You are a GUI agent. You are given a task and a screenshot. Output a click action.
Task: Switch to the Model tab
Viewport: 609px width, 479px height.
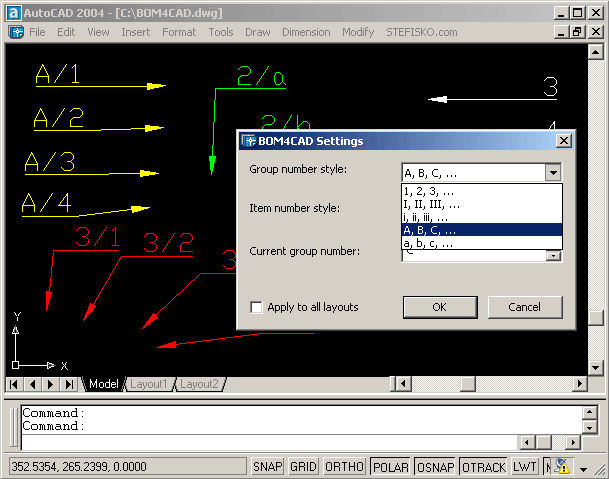point(104,384)
